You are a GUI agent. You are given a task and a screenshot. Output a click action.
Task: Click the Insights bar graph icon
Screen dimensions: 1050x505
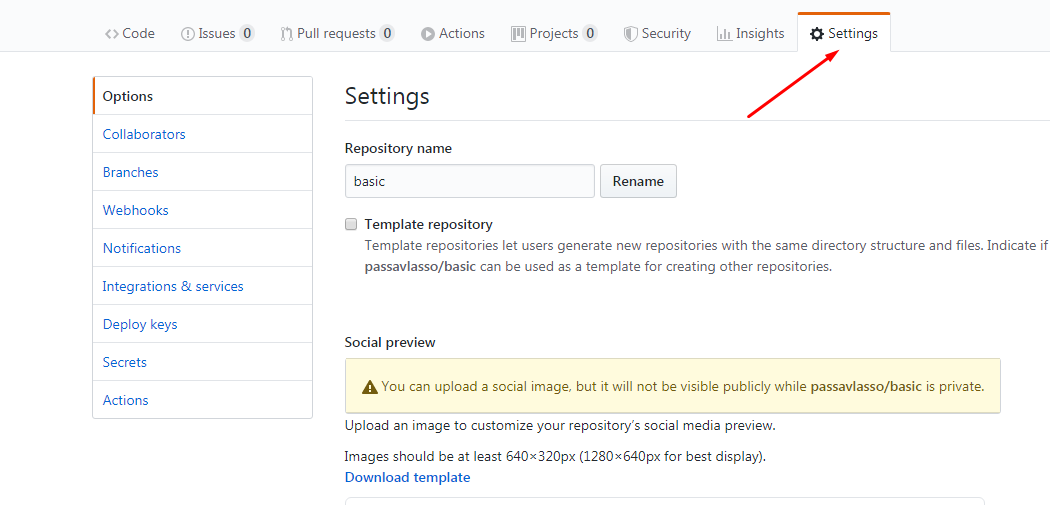click(724, 34)
